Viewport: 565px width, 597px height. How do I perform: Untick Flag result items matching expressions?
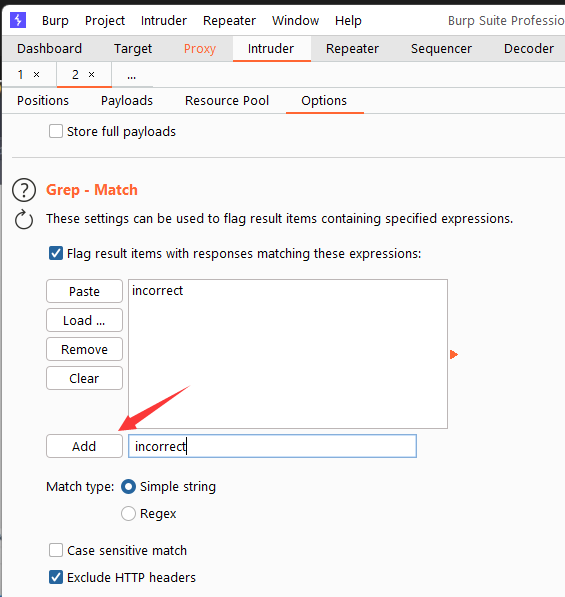tap(56, 253)
